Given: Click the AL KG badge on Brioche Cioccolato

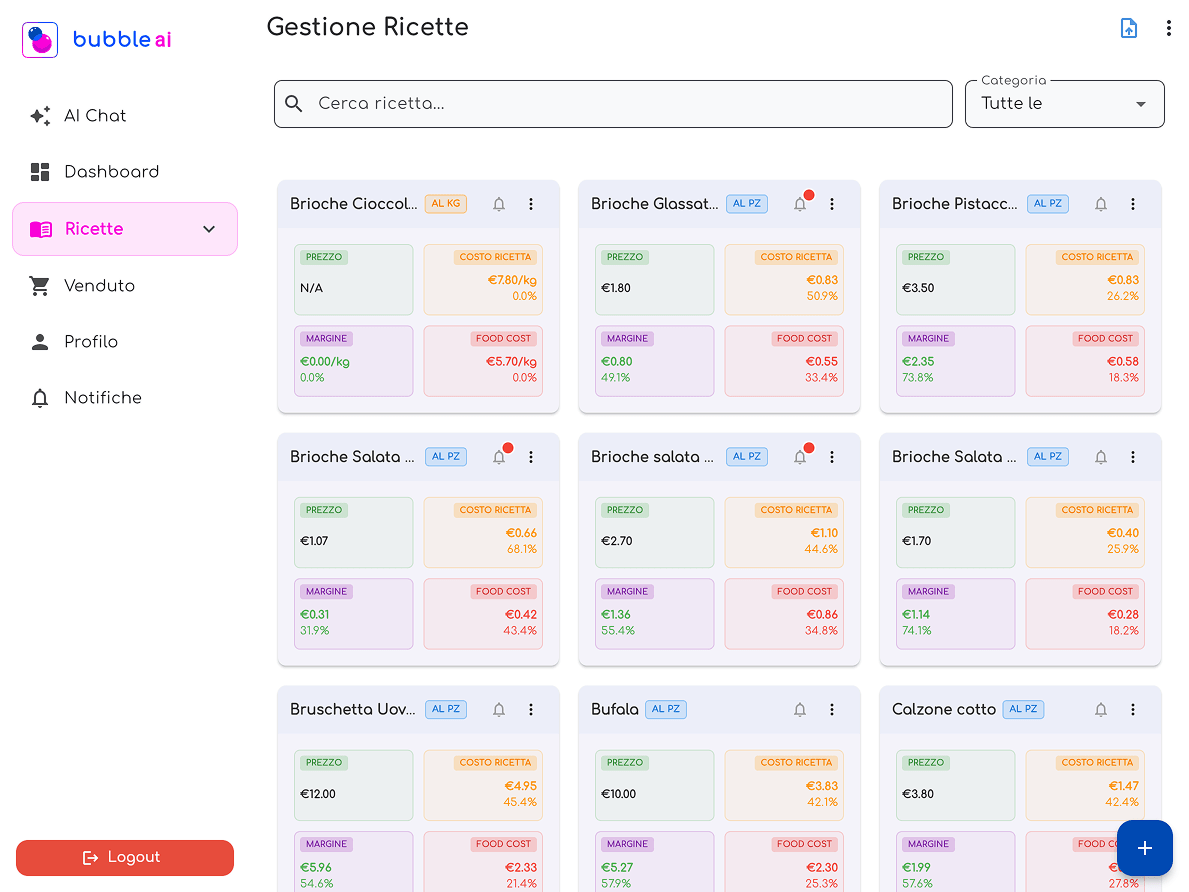Looking at the screenshot, I should click(446, 203).
